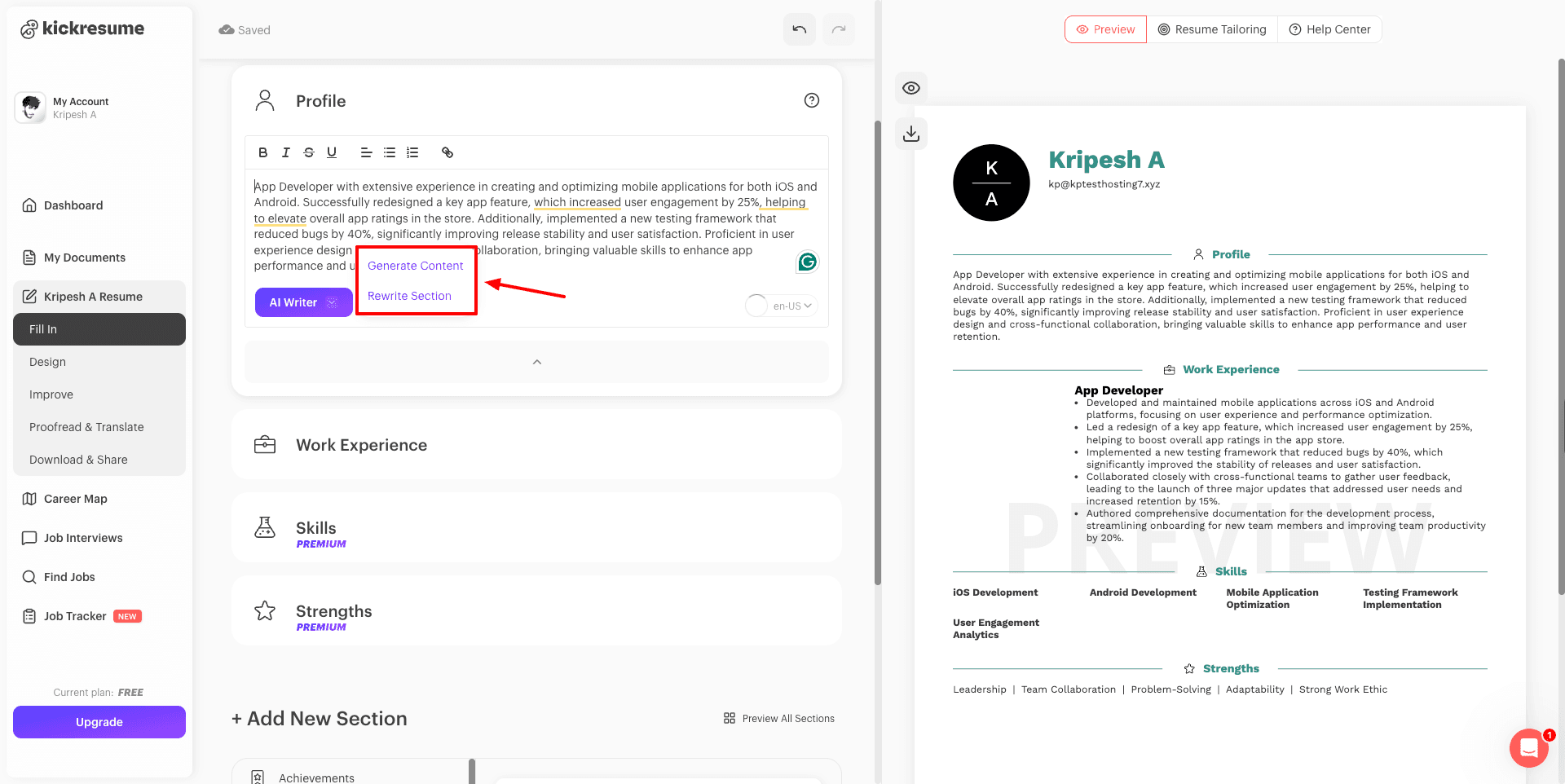Toggle the spell check switch beside en-US

point(756,306)
